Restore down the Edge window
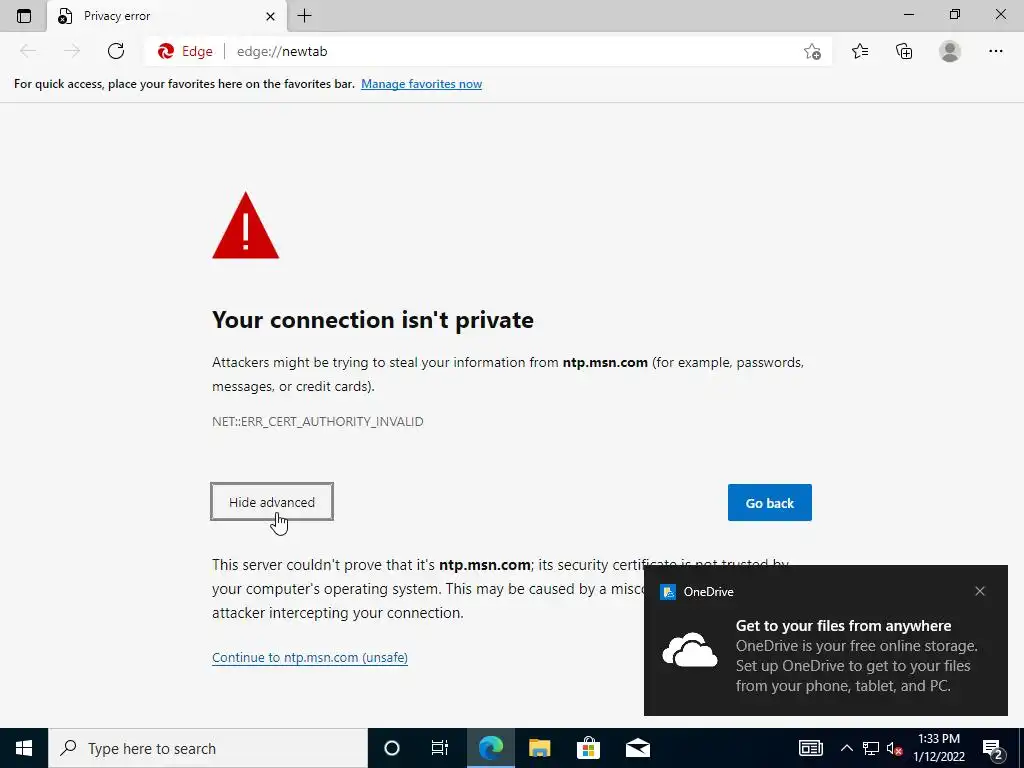This screenshot has width=1024, height=768. click(x=955, y=14)
